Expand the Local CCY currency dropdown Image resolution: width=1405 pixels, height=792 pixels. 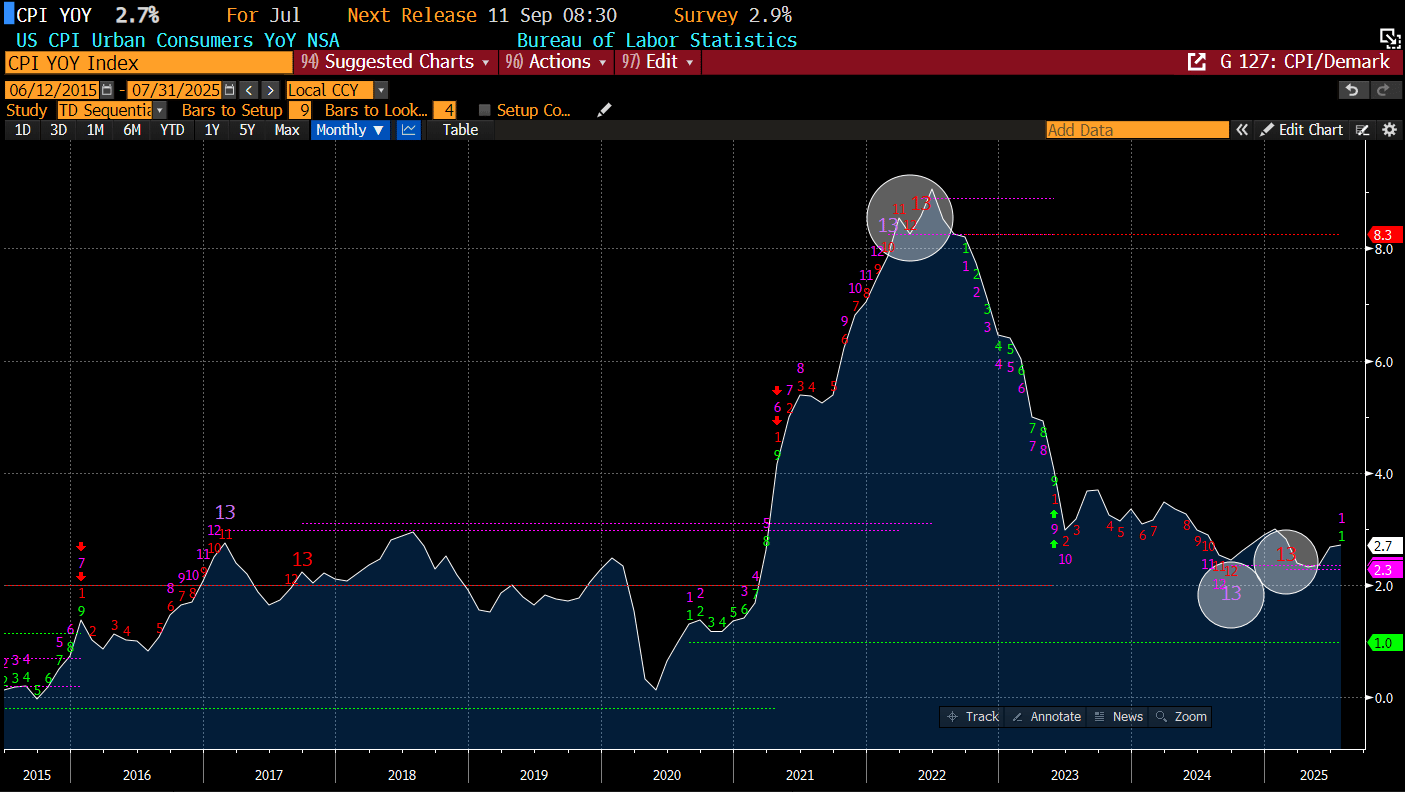point(380,90)
